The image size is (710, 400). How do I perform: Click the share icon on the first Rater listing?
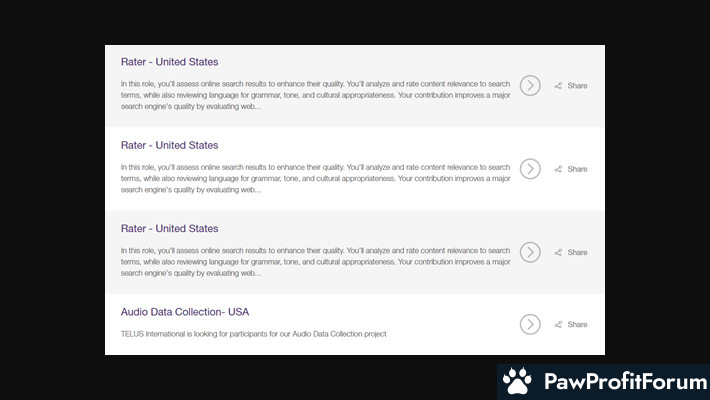[558, 86]
